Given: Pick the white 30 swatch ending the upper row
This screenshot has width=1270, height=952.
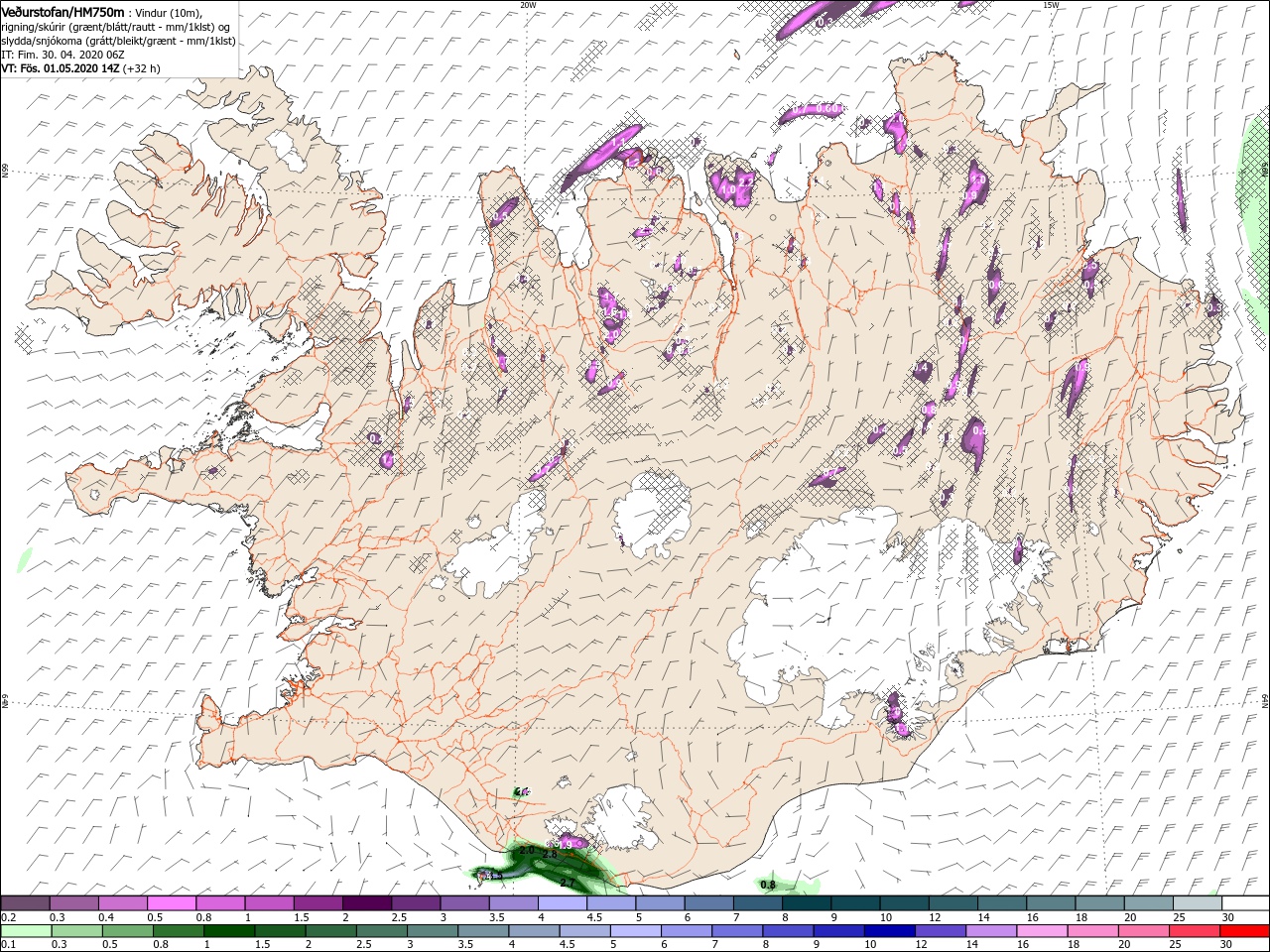Looking at the screenshot, I should pyautogui.click(x=1245, y=903).
